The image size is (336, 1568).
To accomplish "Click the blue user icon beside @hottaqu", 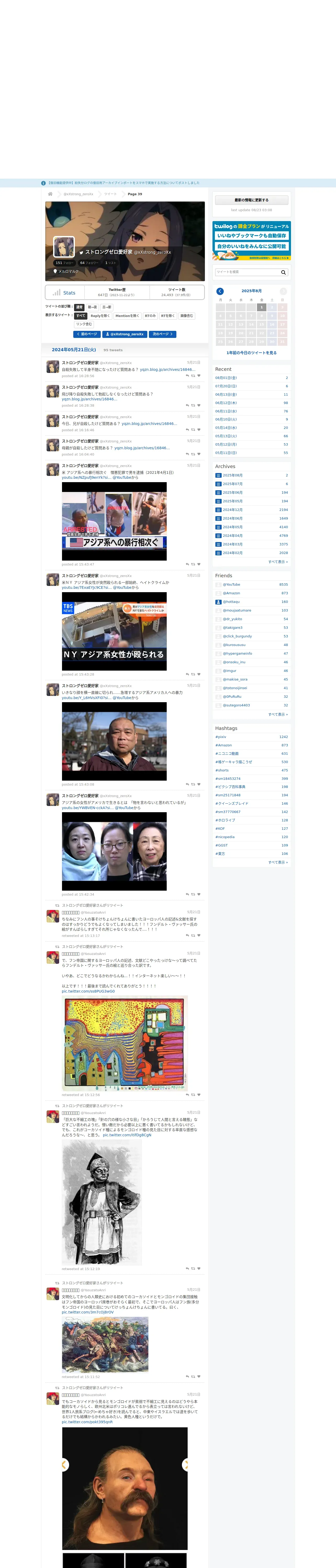I will 218,602.
